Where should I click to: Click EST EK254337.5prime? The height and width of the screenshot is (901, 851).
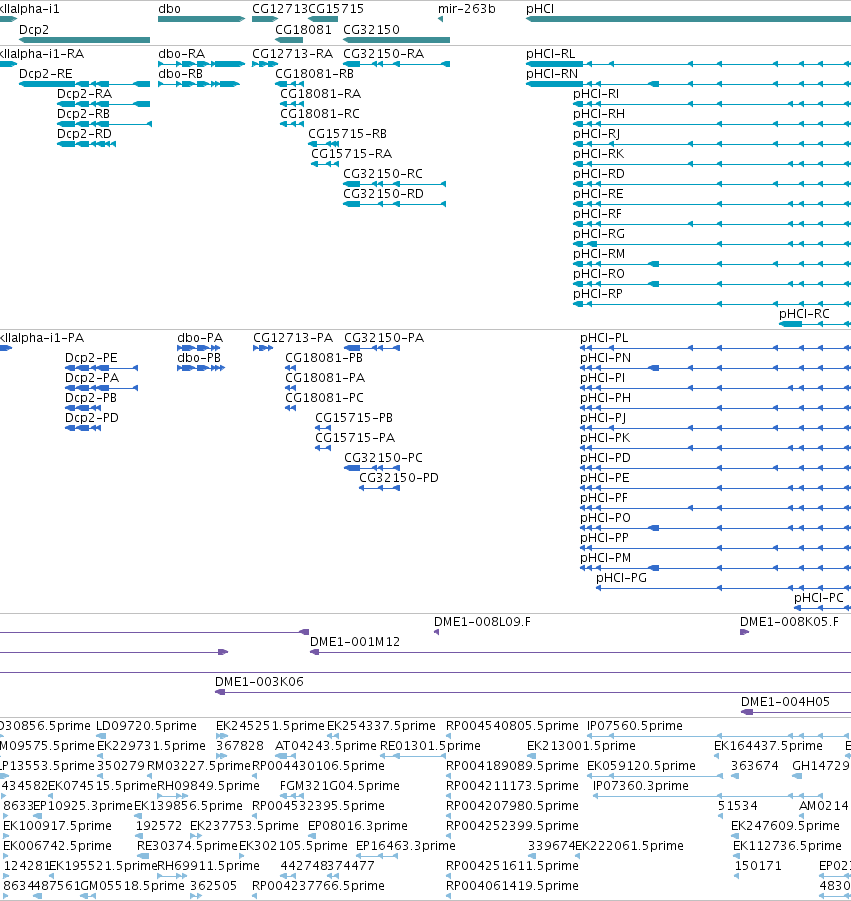(x=381, y=726)
